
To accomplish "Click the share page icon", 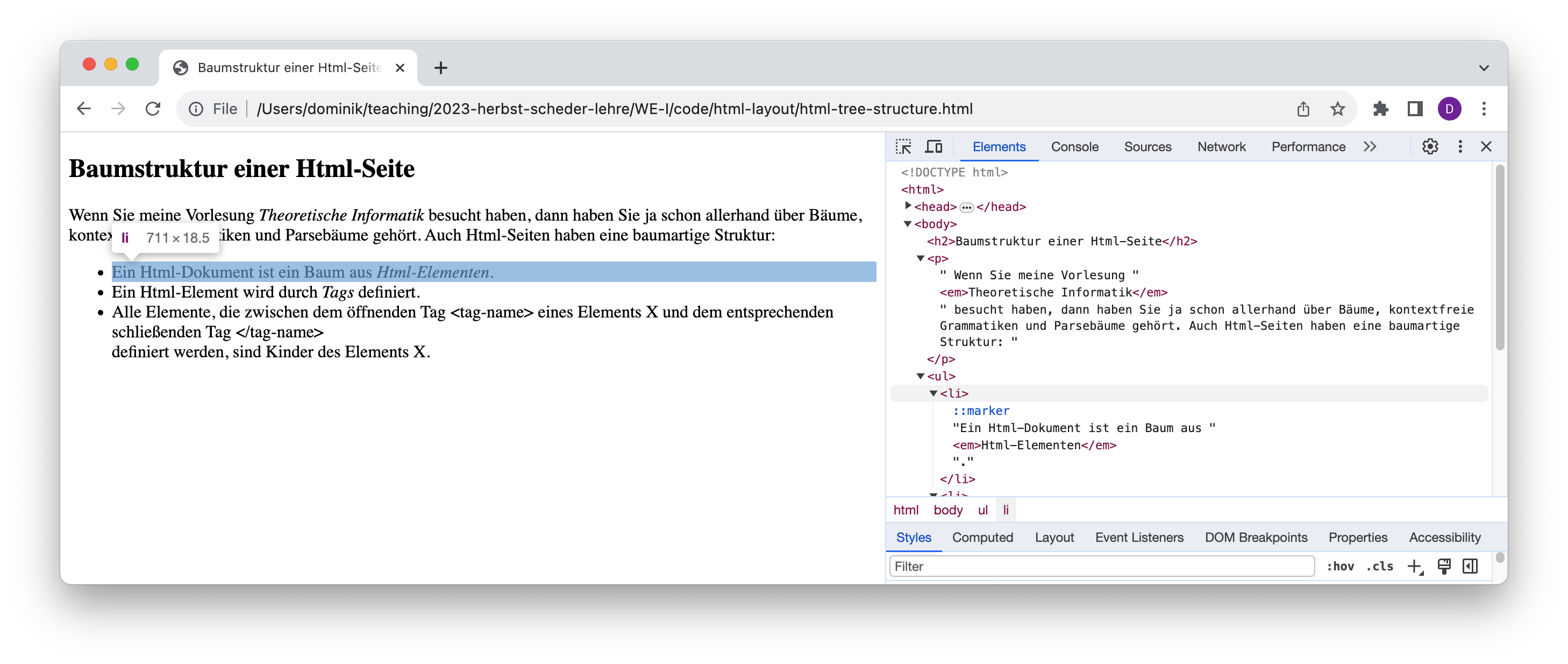I will (x=1302, y=109).
